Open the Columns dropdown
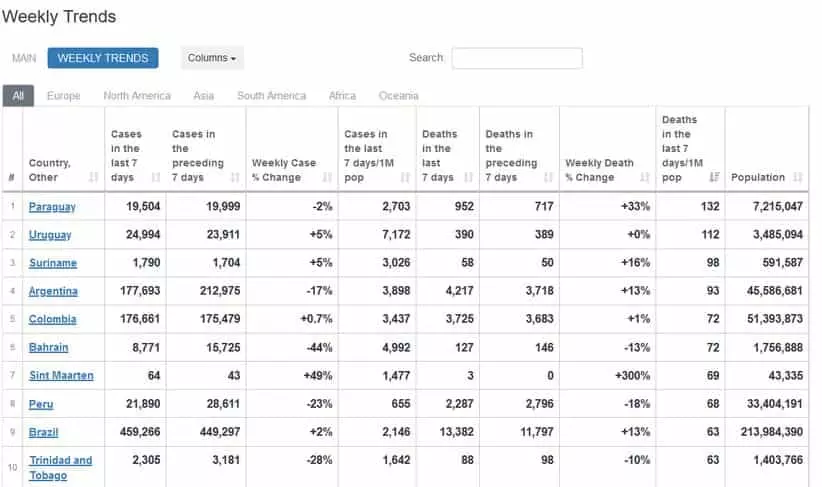The height and width of the screenshot is (487, 822). click(212, 58)
